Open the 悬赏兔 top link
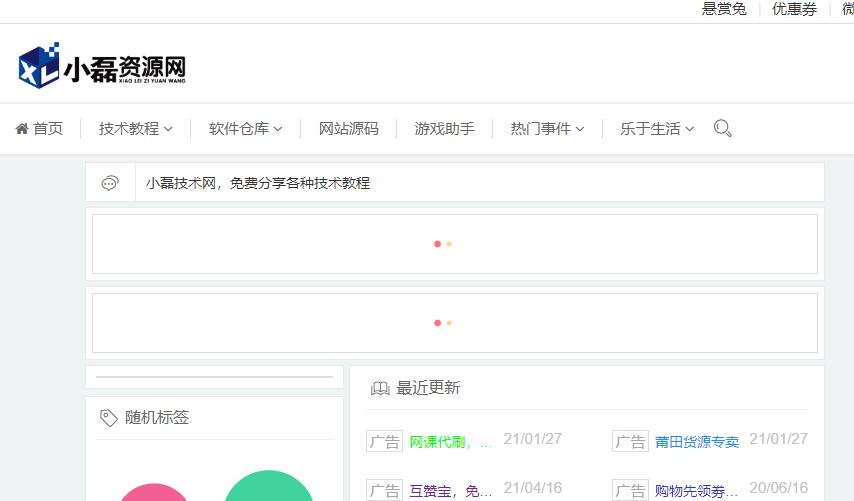 [x=724, y=9]
